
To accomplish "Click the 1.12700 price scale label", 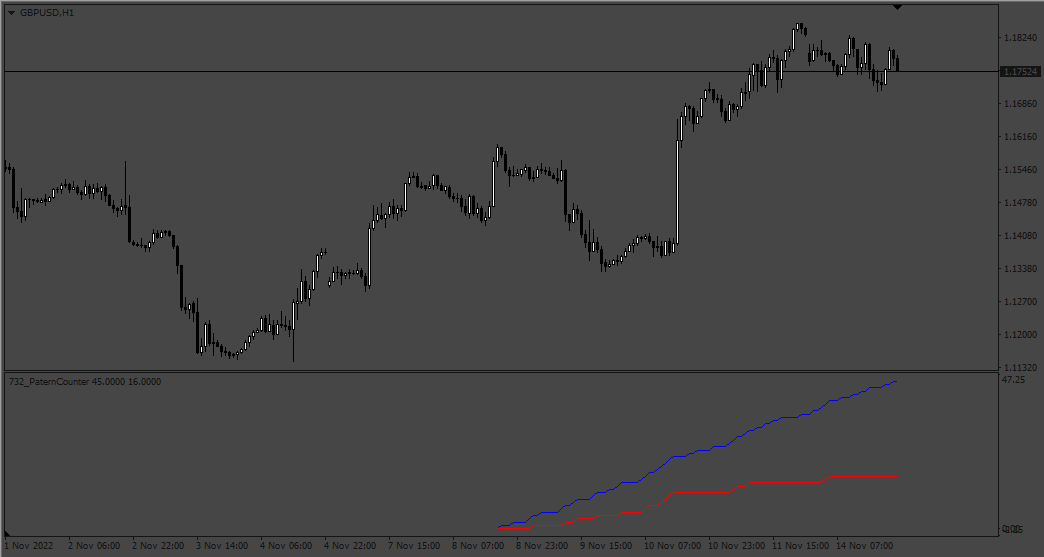I will pos(1019,301).
